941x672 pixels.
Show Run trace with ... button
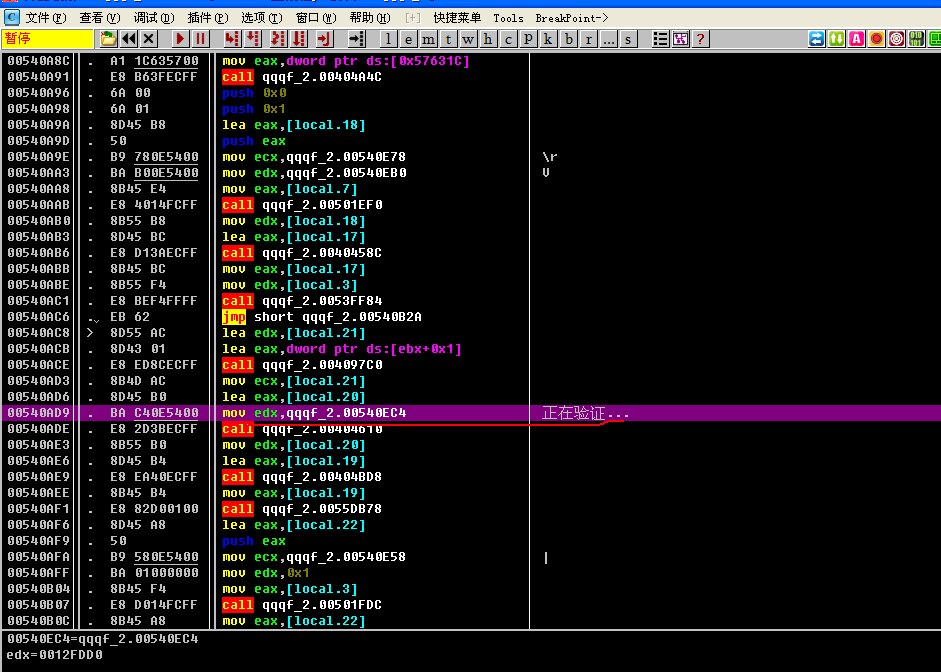click(x=609, y=39)
